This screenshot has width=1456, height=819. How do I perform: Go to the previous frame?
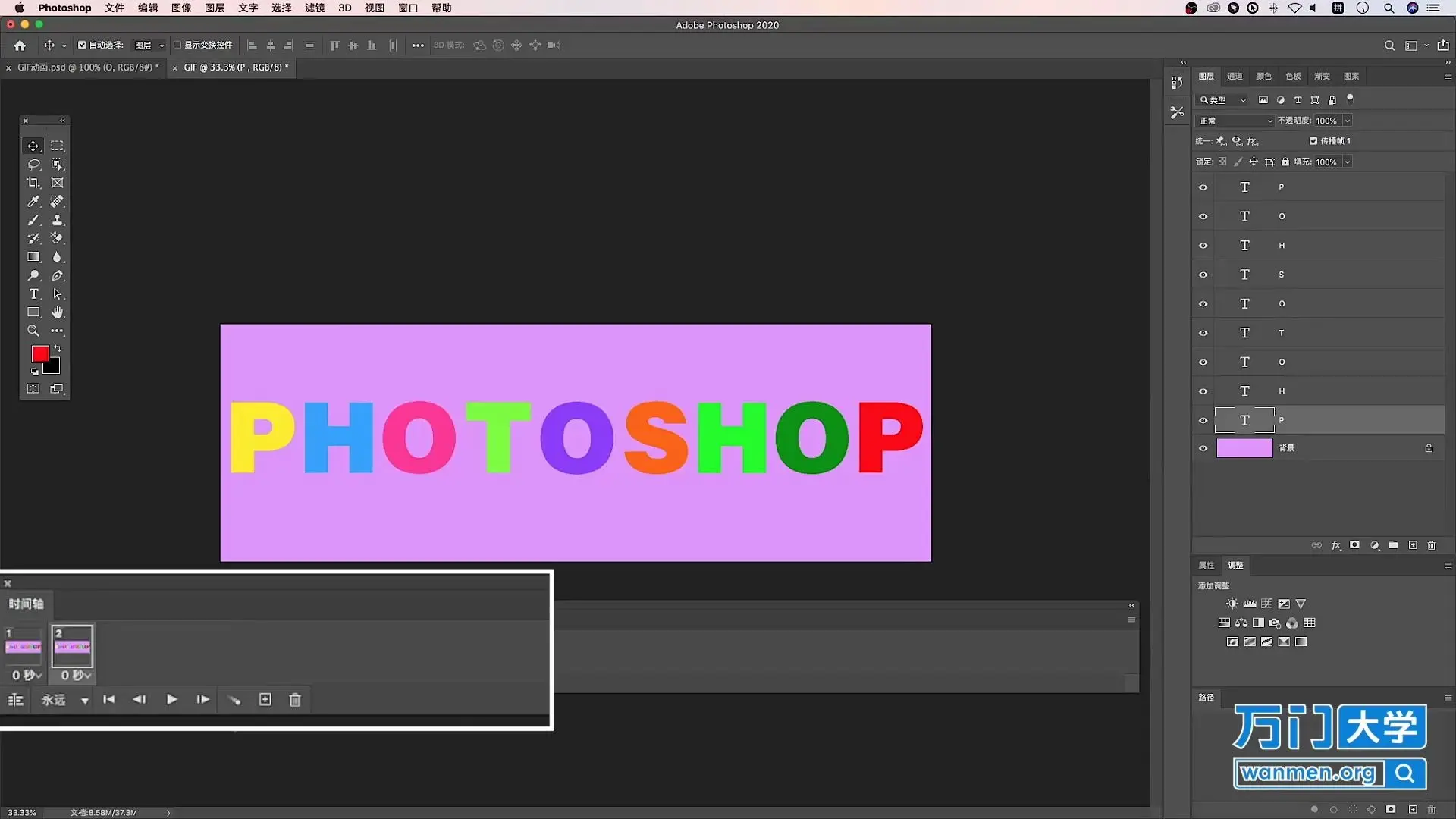click(x=140, y=699)
